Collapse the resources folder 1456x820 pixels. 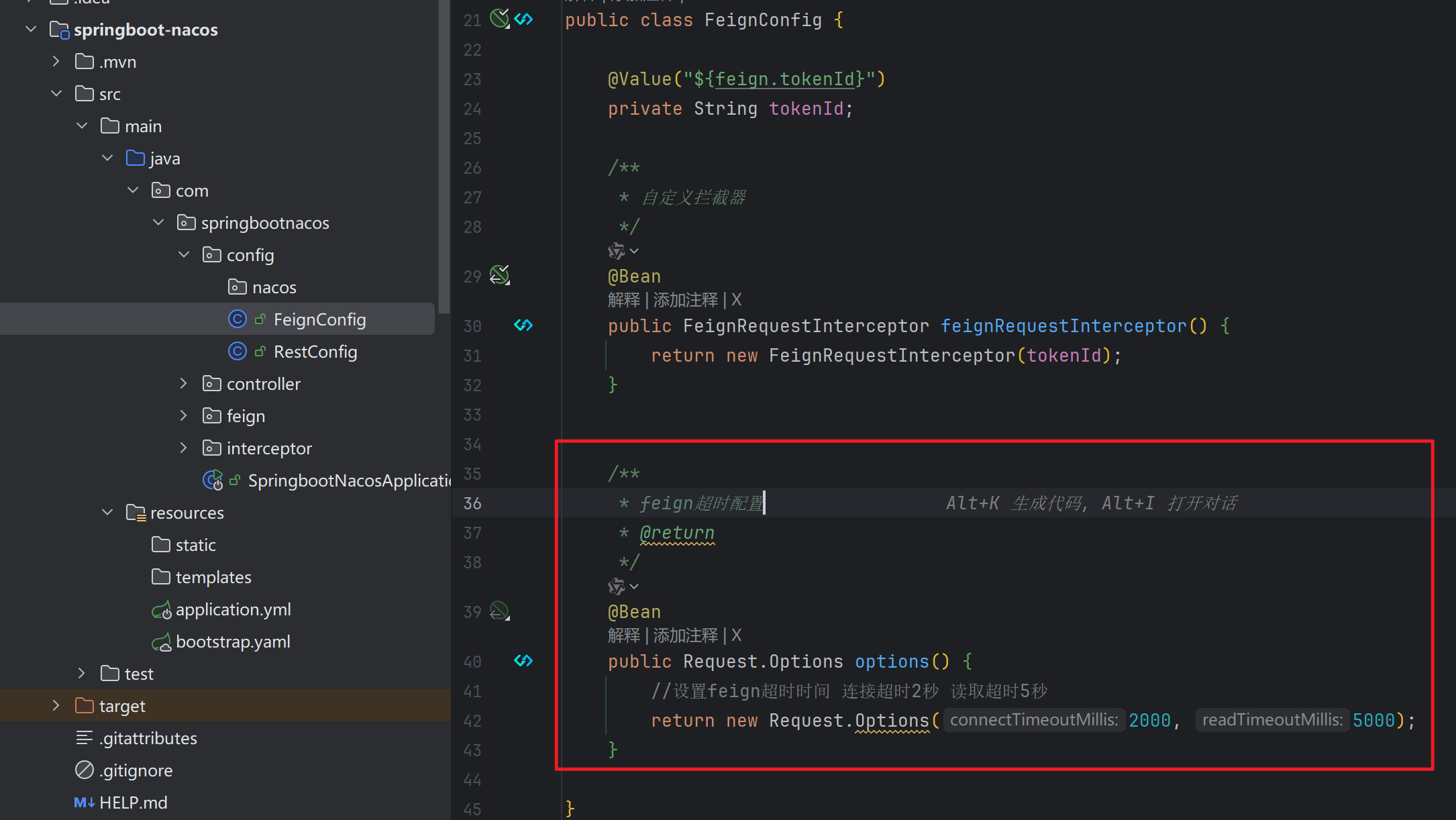tap(107, 513)
